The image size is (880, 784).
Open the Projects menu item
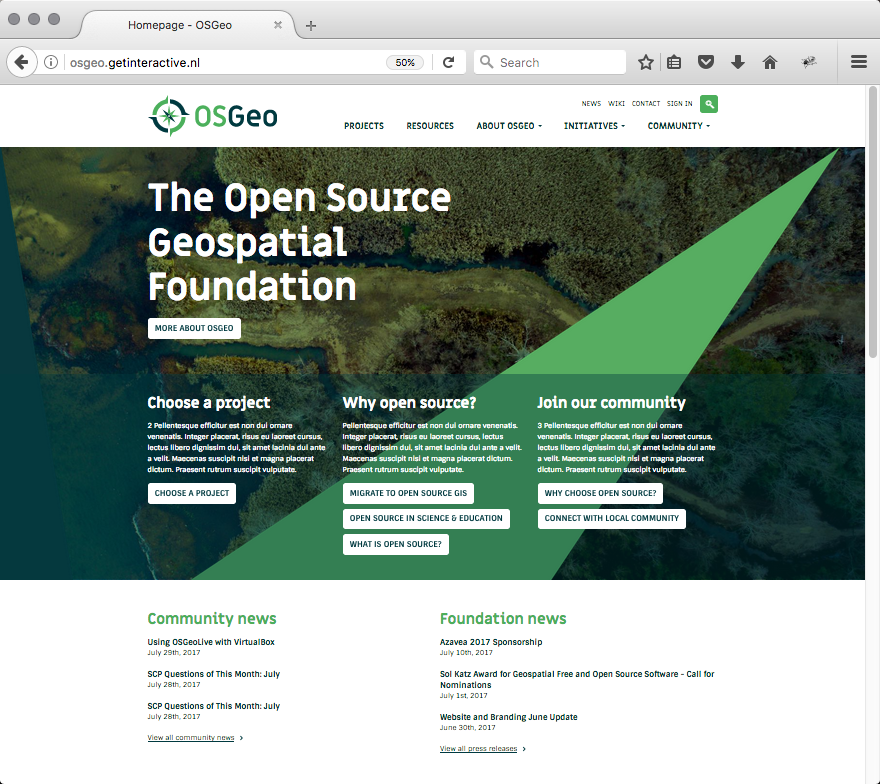[x=364, y=126]
